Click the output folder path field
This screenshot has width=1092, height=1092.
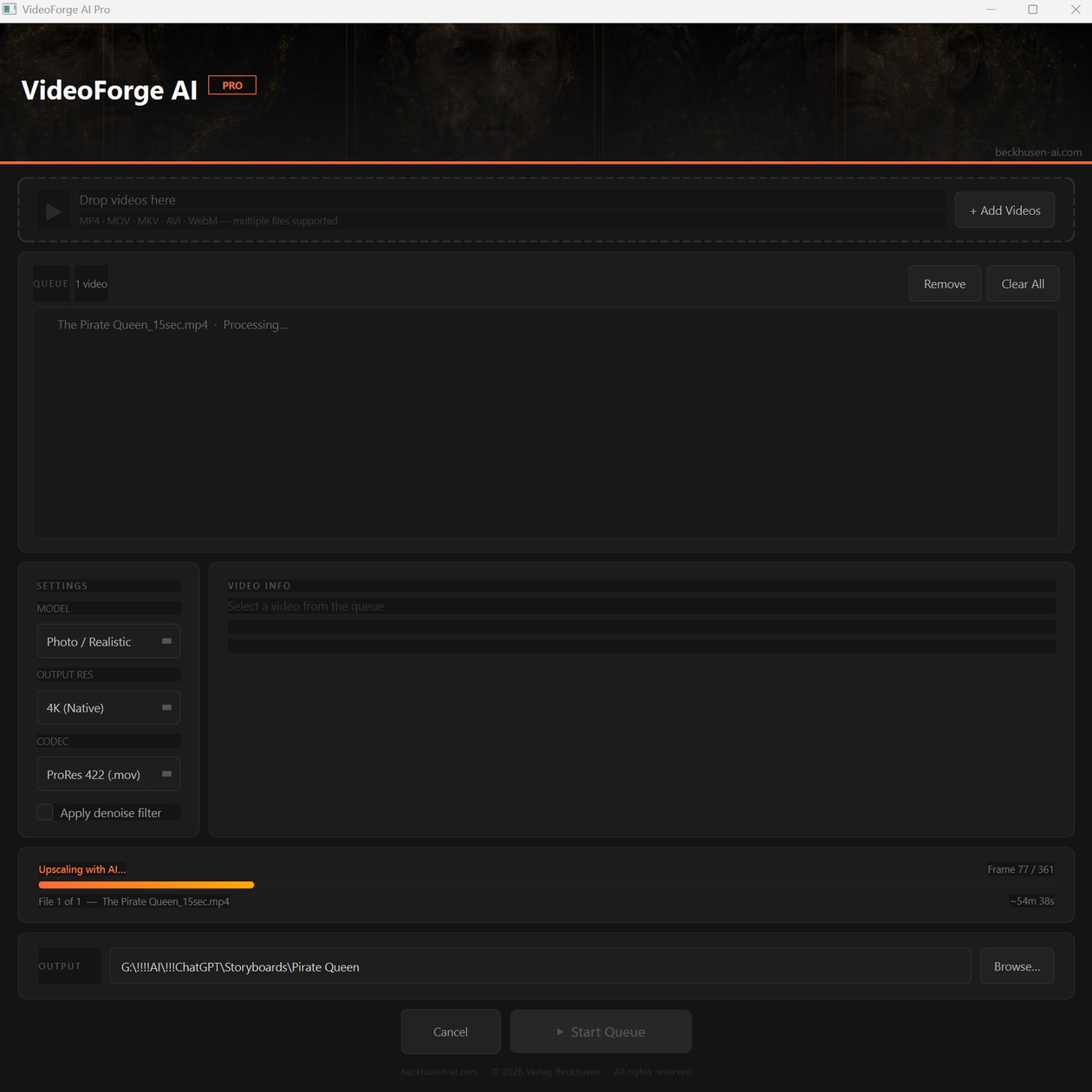(x=540, y=966)
